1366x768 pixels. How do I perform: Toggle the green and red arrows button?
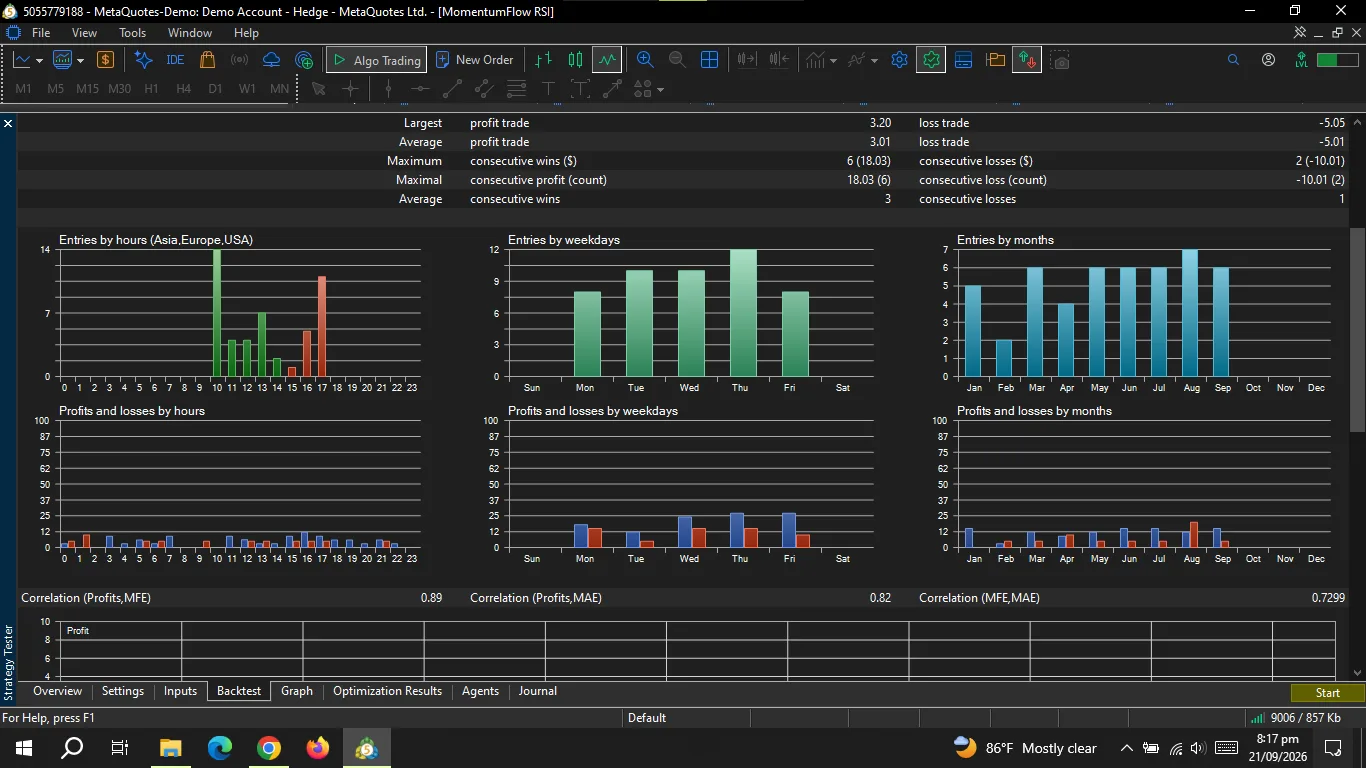(1027, 60)
